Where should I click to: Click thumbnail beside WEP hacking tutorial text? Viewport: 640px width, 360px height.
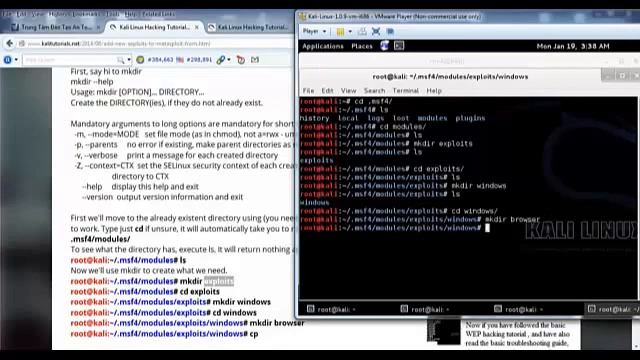[x=444, y=332]
